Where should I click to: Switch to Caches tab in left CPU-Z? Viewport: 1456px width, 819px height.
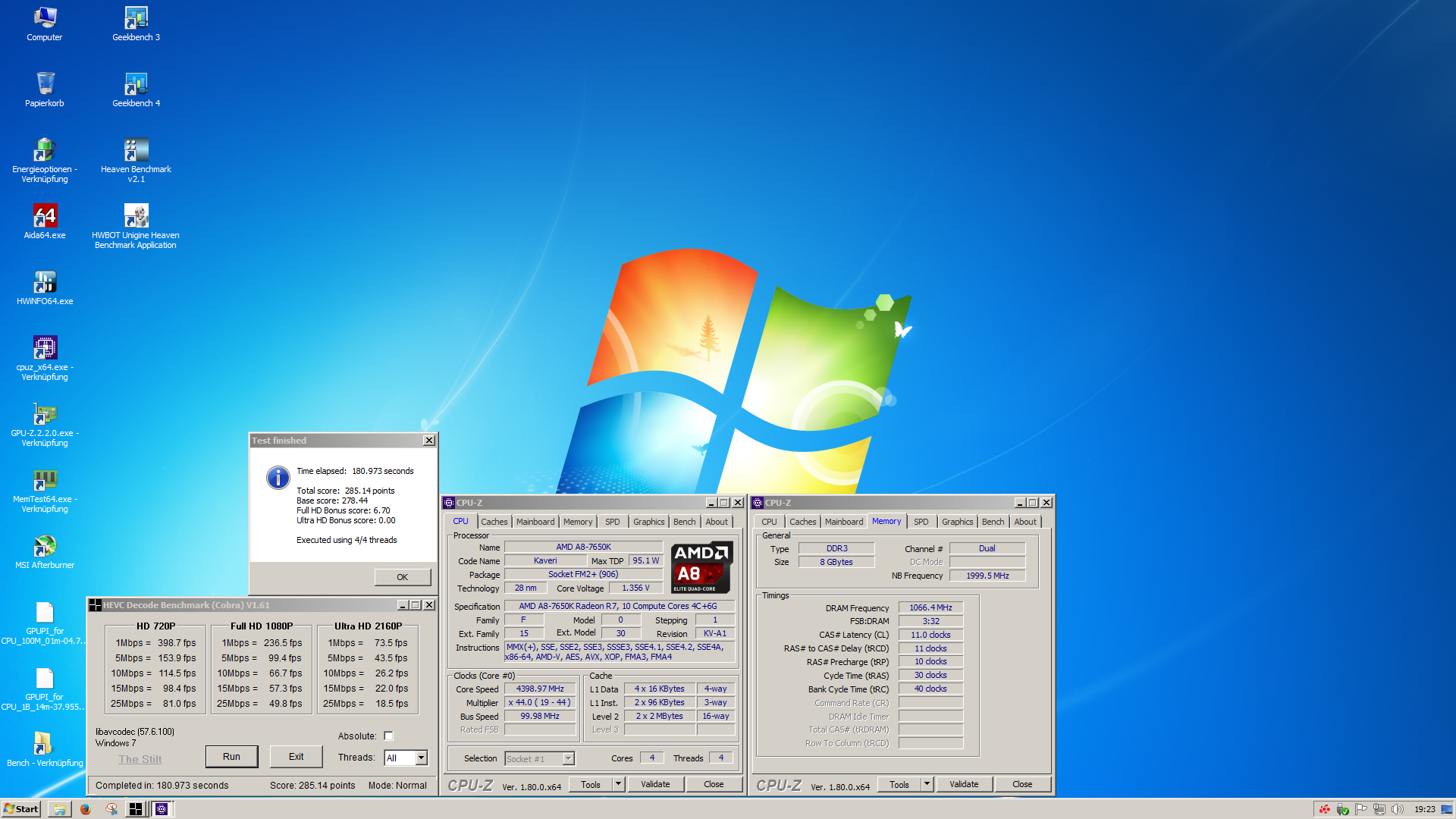tap(494, 522)
